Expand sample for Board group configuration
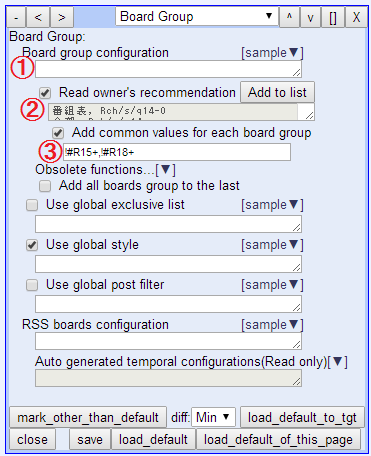The width and height of the screenshot is (371, 456). (272, 53)
